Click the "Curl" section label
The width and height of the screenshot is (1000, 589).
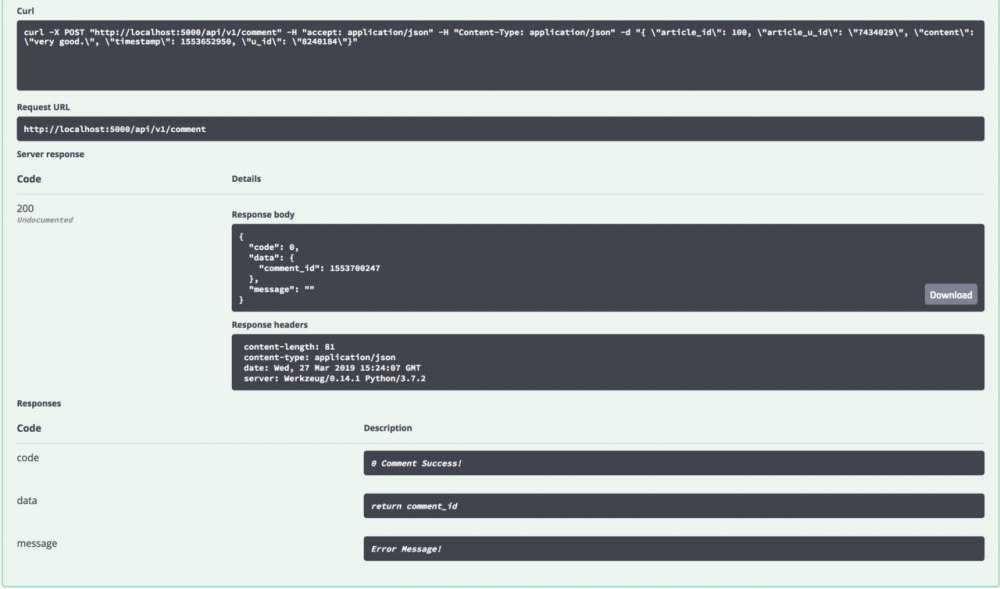pyautogui.click(x=26, y=9)
